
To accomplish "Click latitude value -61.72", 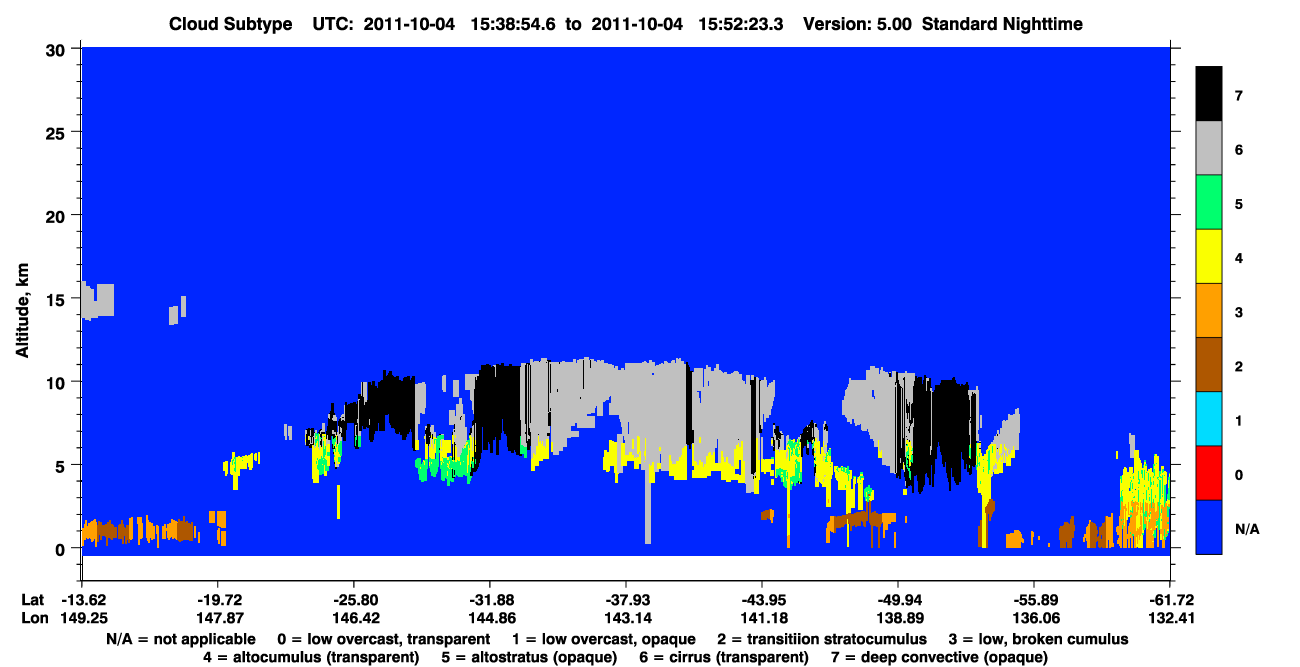I will point(1170,600).
